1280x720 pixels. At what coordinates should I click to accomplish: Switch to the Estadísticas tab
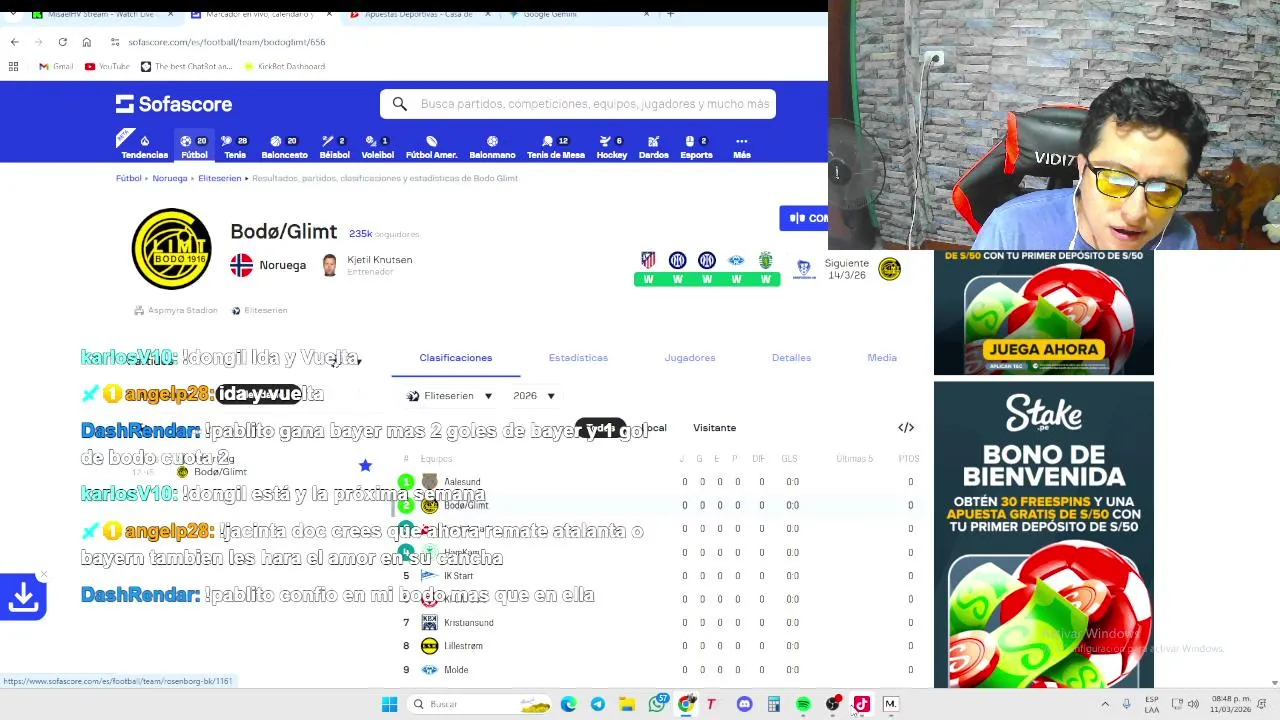[578, 358]
